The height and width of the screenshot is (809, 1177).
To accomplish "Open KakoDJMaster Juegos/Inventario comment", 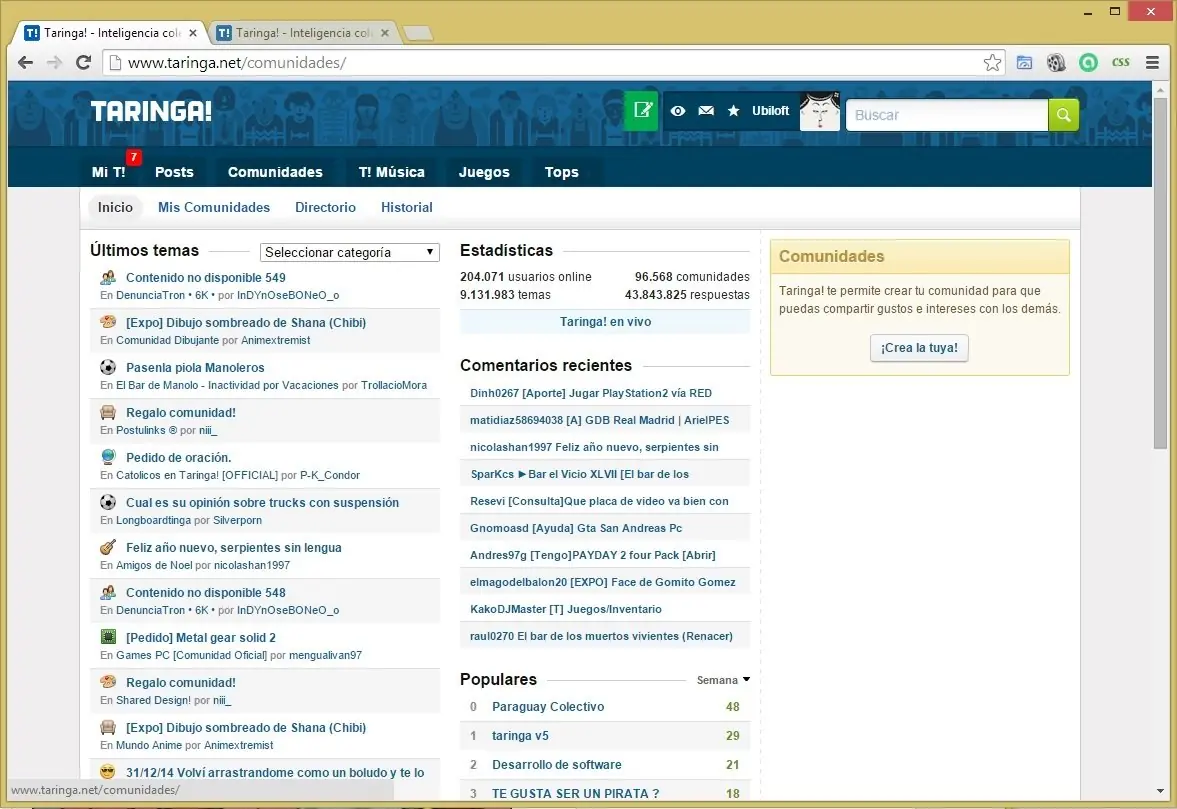I will pos(566,609).
